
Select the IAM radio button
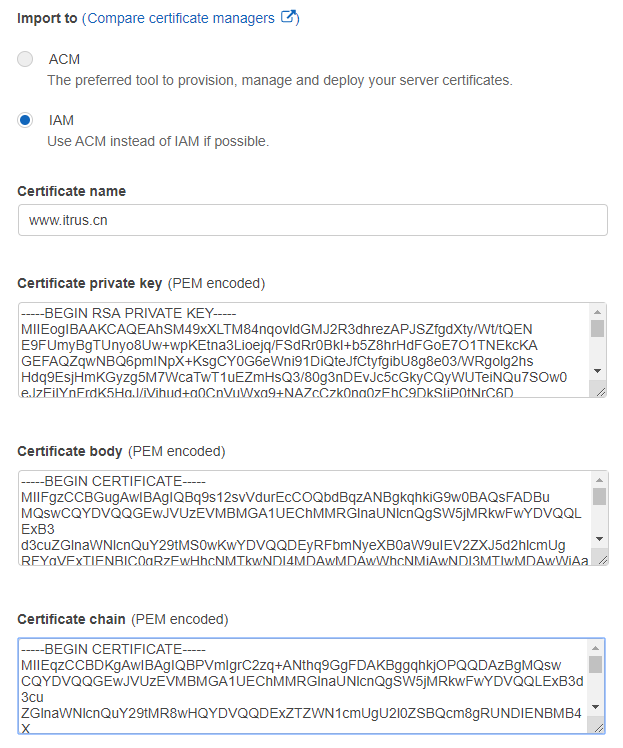26,121
